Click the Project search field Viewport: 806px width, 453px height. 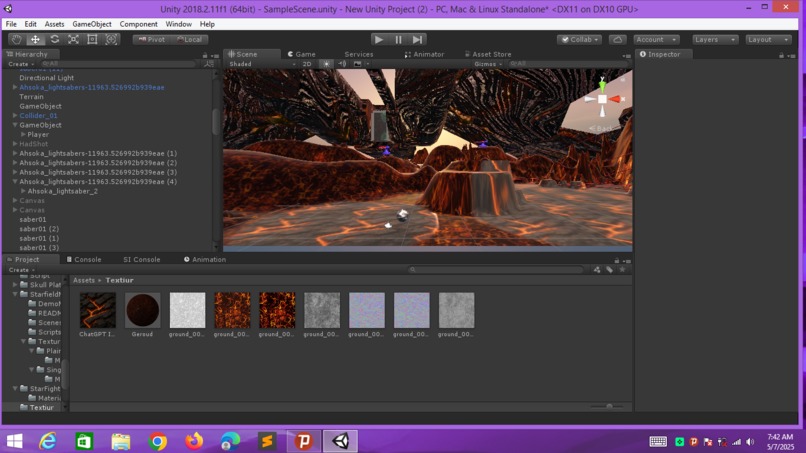click(496, 269)
